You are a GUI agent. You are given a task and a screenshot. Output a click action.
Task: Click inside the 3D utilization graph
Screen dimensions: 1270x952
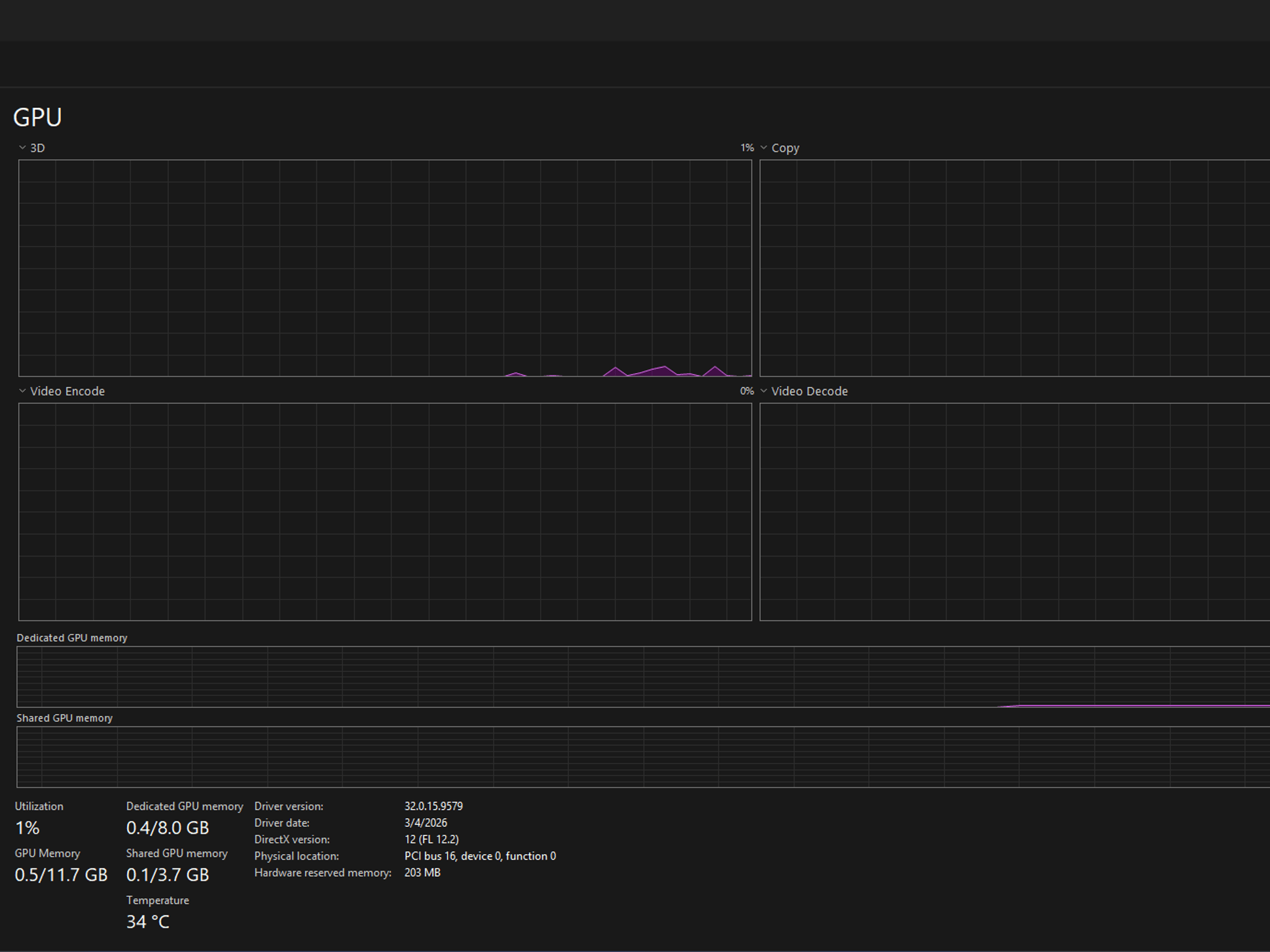pos(385,268)
